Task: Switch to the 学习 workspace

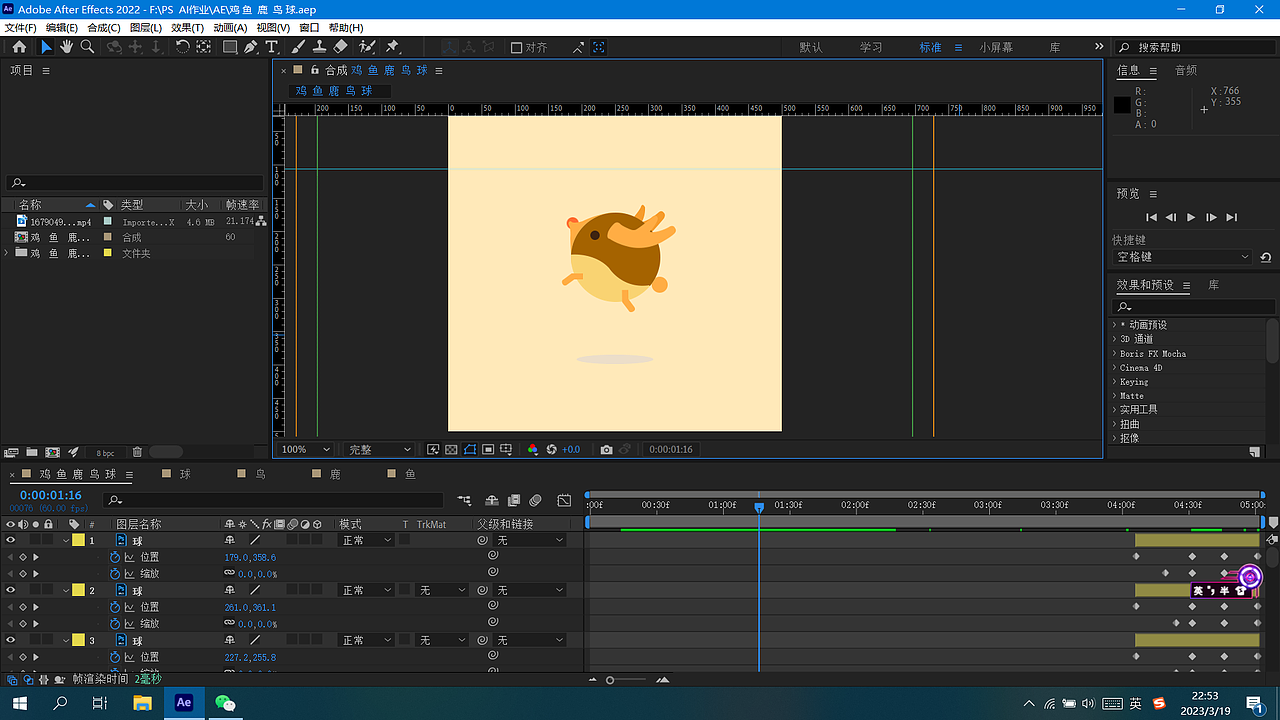Action: coord(871,47)
